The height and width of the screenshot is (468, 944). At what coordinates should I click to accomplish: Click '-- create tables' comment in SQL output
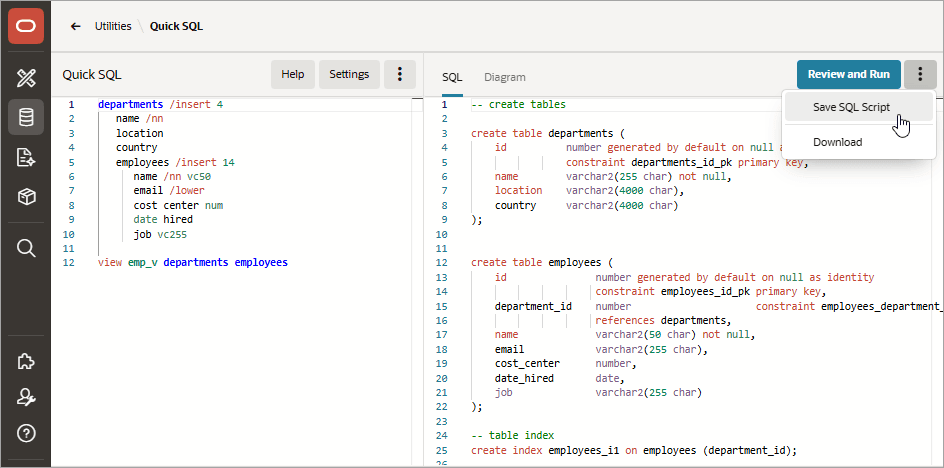(518, 105)
